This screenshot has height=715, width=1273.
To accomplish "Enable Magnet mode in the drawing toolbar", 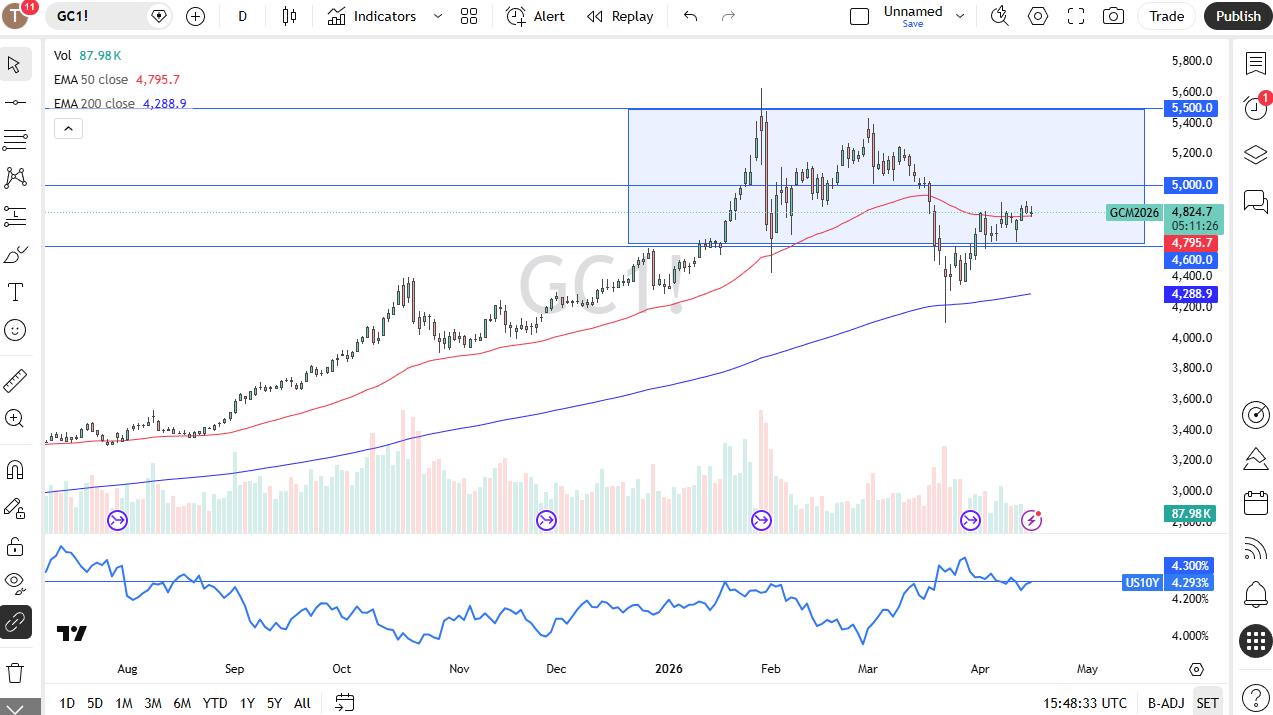I will point(15,469).
